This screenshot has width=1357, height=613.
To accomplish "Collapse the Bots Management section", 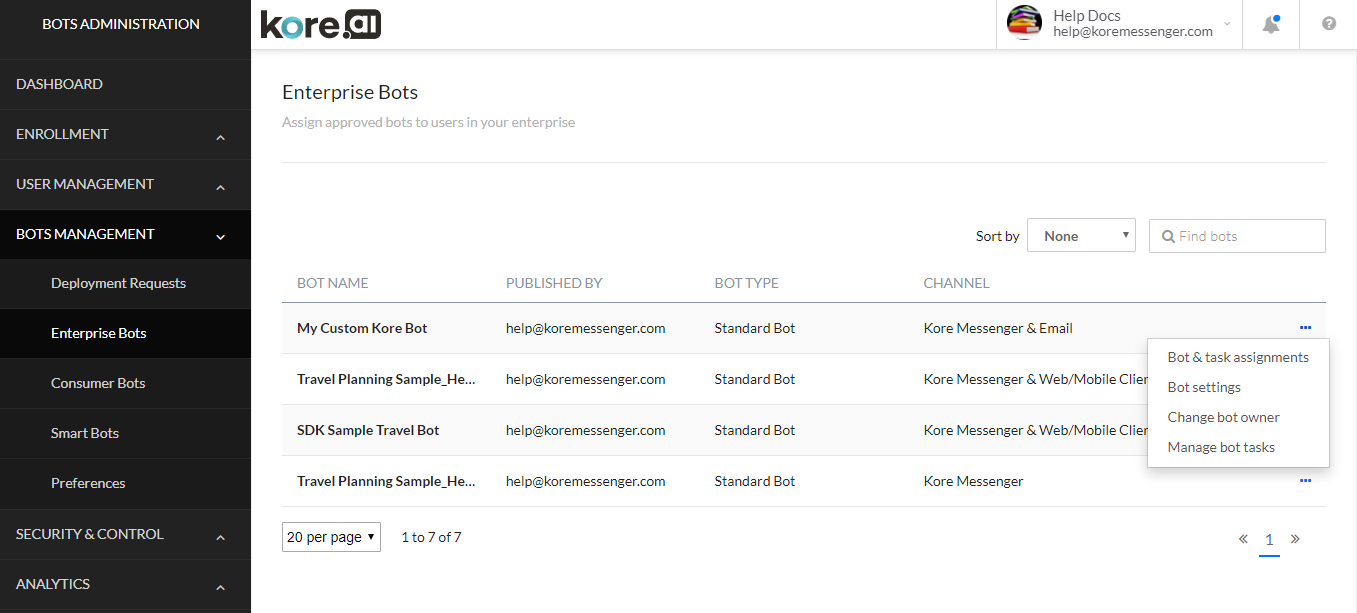I will pyautogui.click(x=220, y=236).
